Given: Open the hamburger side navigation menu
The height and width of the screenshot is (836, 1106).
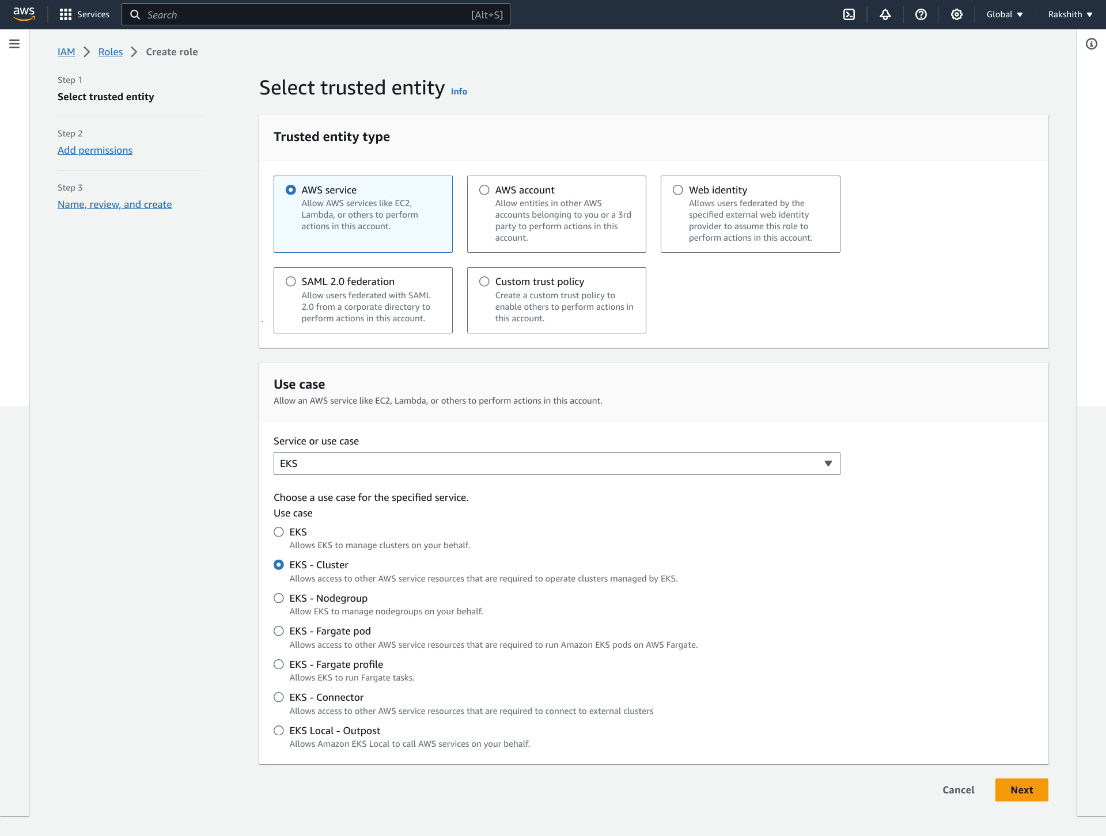Looking at the screenshot, I should (x=14, y=44).
